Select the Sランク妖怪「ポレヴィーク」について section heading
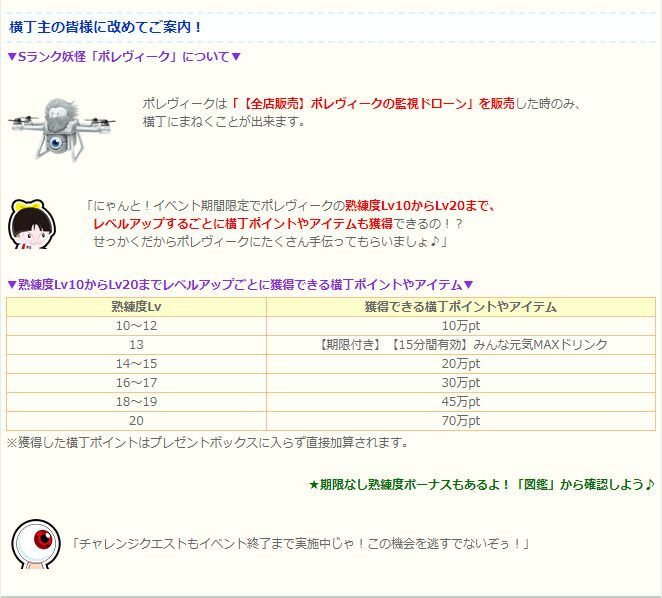Image resolution: width=662 pixels, height=598 pixels. [x=124, y=57]
